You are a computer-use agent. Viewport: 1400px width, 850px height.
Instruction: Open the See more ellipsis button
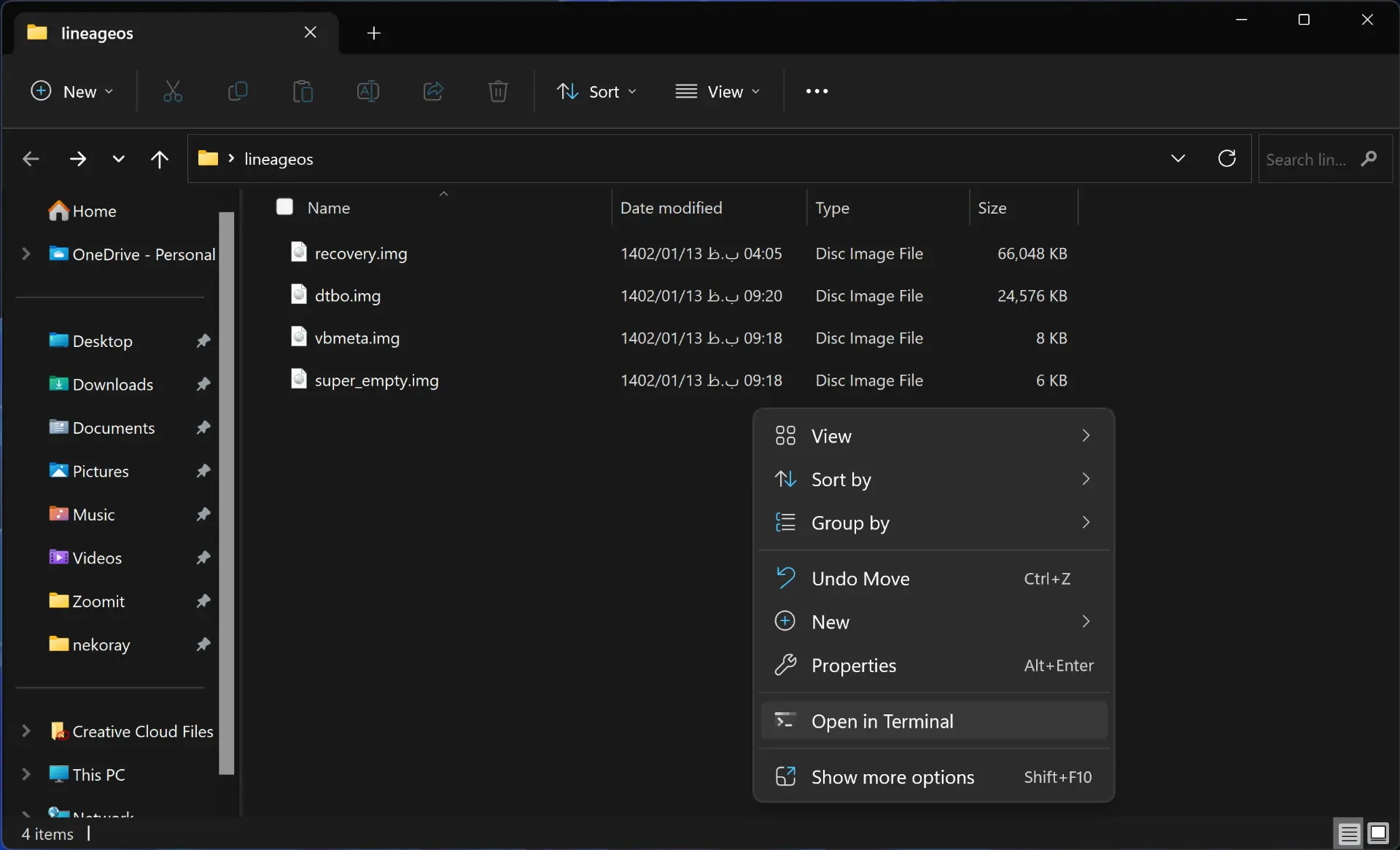coord(817,91)
